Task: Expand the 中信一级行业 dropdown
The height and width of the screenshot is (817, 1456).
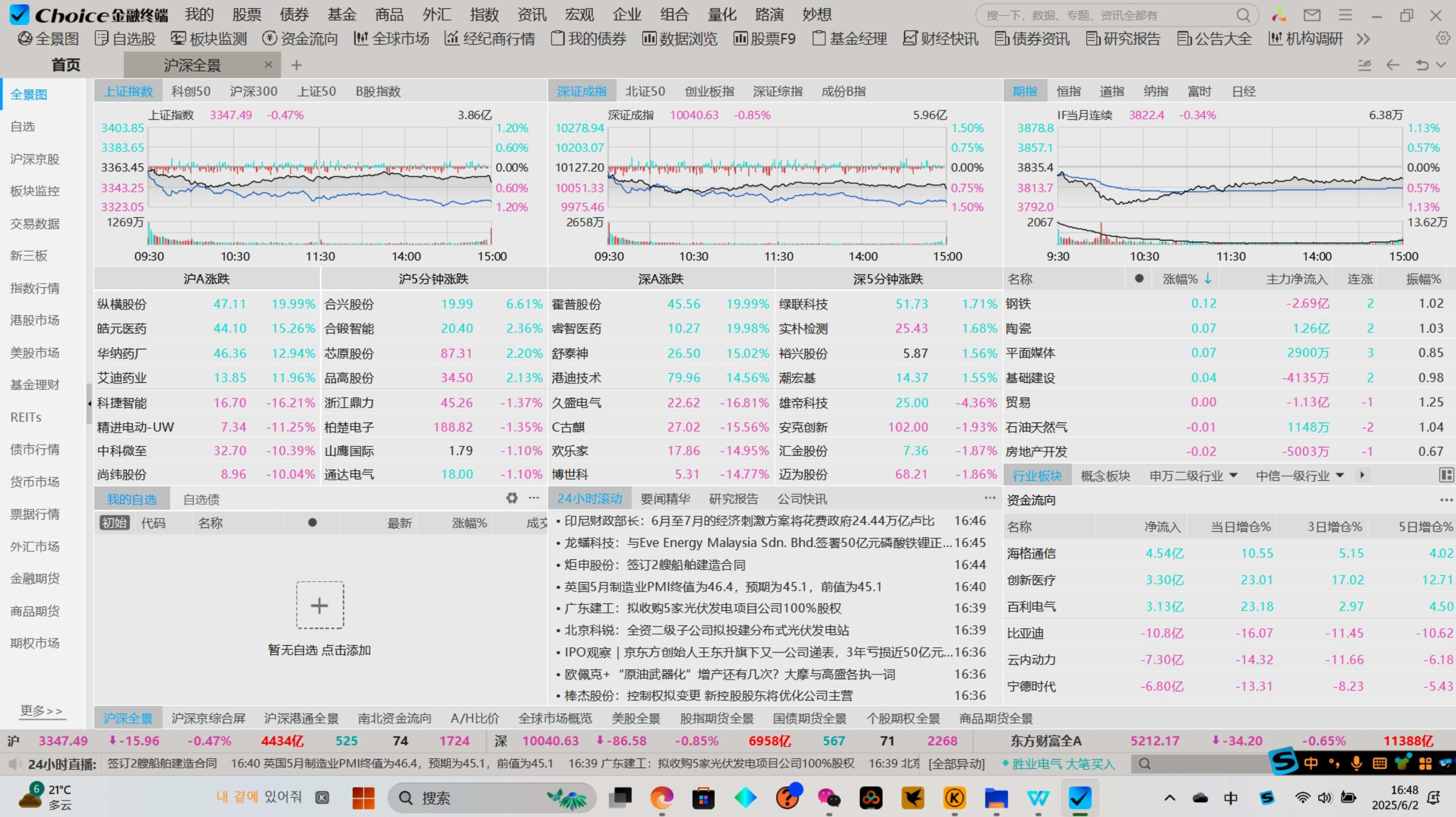Action: pyautogui.click(x=1340, y=475)
